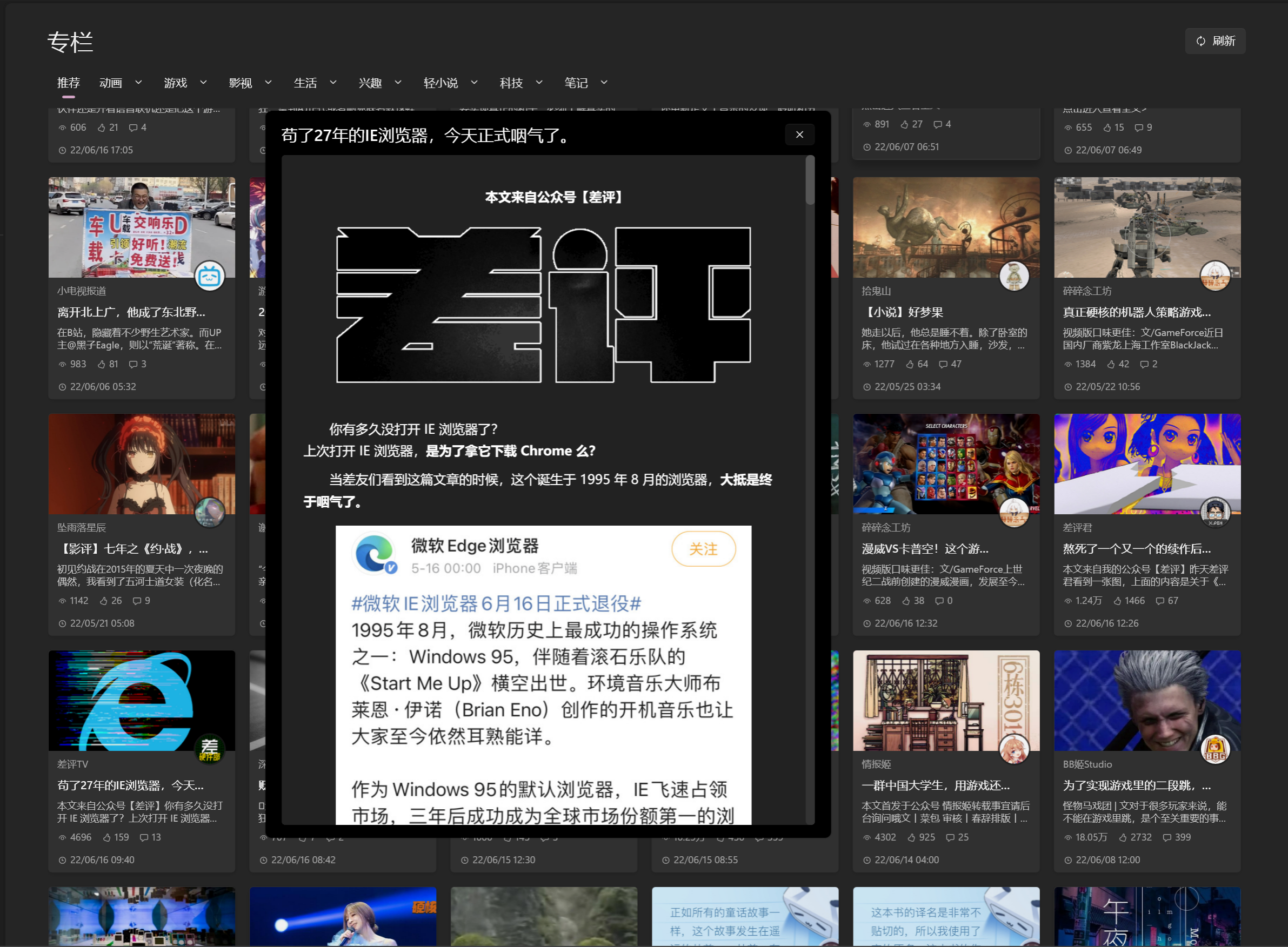
Task: Toggle the 关注 follow button for 微软 Edge 浏览器
Action: [x=704, y=549]
